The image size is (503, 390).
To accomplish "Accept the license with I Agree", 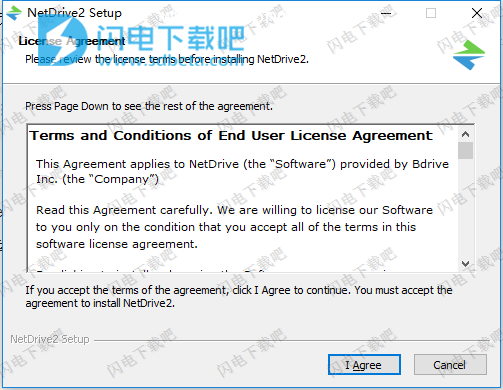I will [x=364, y=365].
